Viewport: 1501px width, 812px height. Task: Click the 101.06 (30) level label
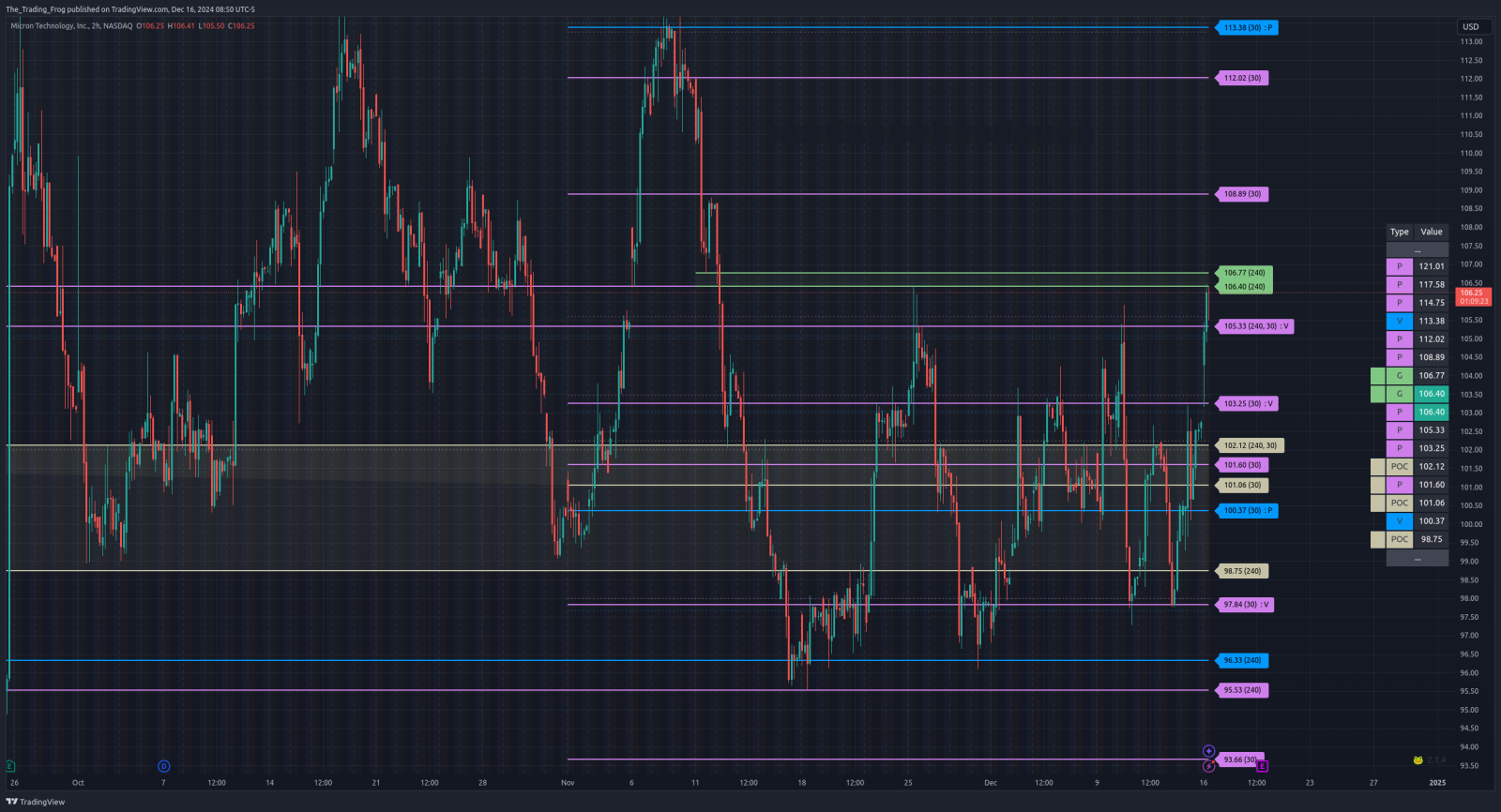(x=1242, y=486)
